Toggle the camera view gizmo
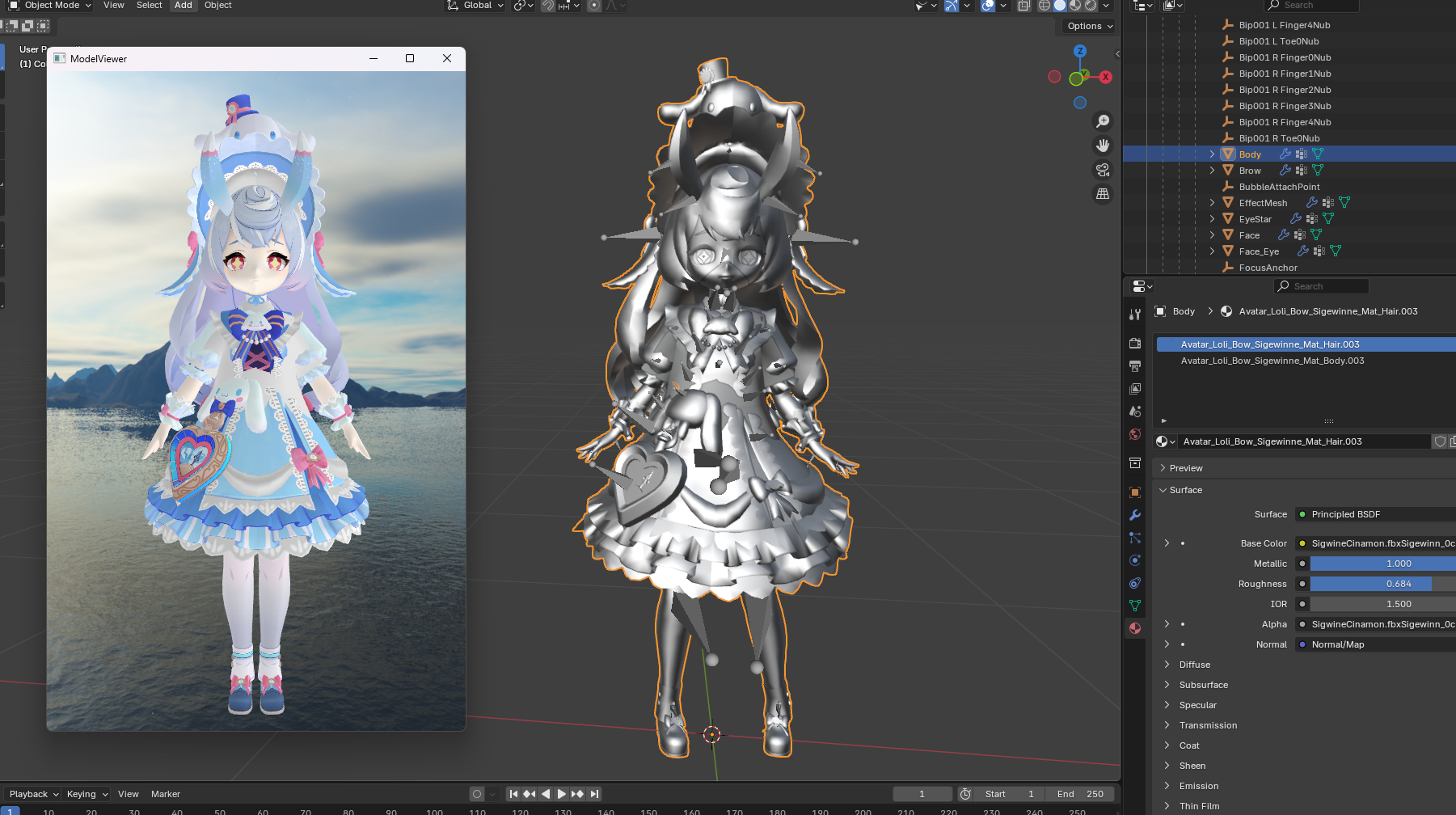Viewport: 1456px width, 815px height. (1103, 170)
